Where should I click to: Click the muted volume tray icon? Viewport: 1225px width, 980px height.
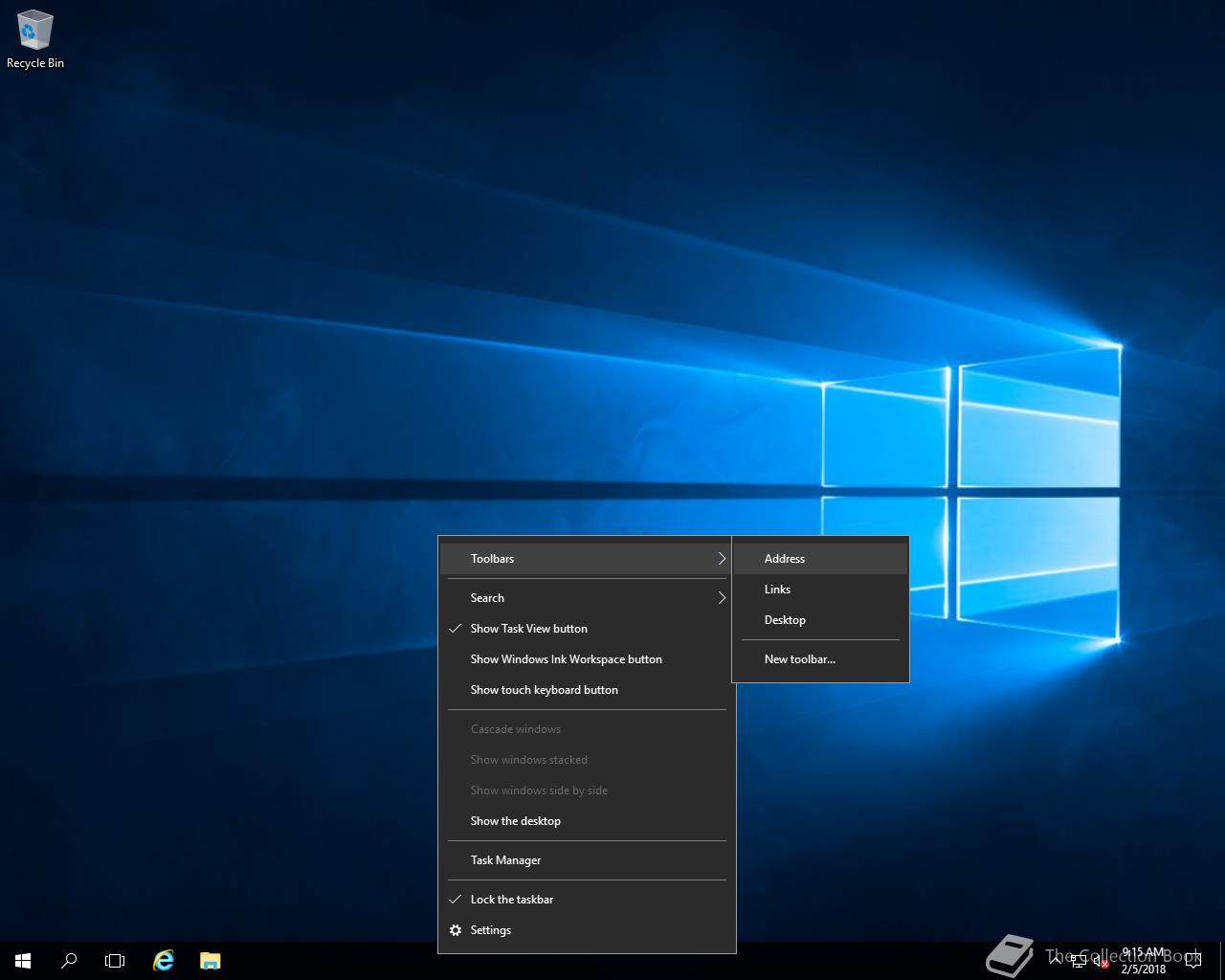tap(1101, 961)
